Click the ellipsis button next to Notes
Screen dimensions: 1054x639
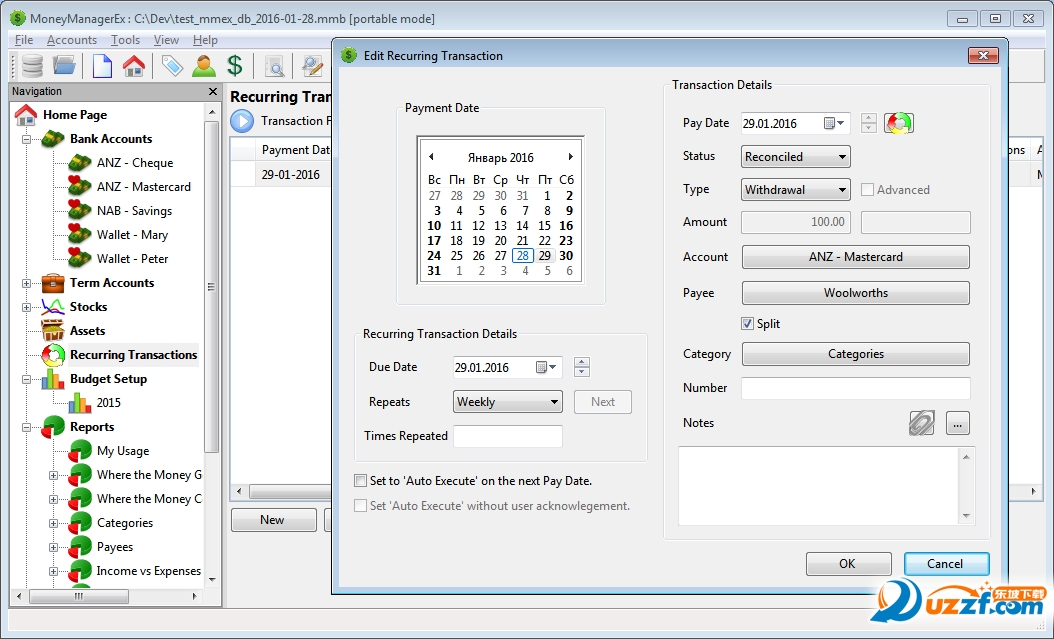pyautogui.click(x=957, y=424)
